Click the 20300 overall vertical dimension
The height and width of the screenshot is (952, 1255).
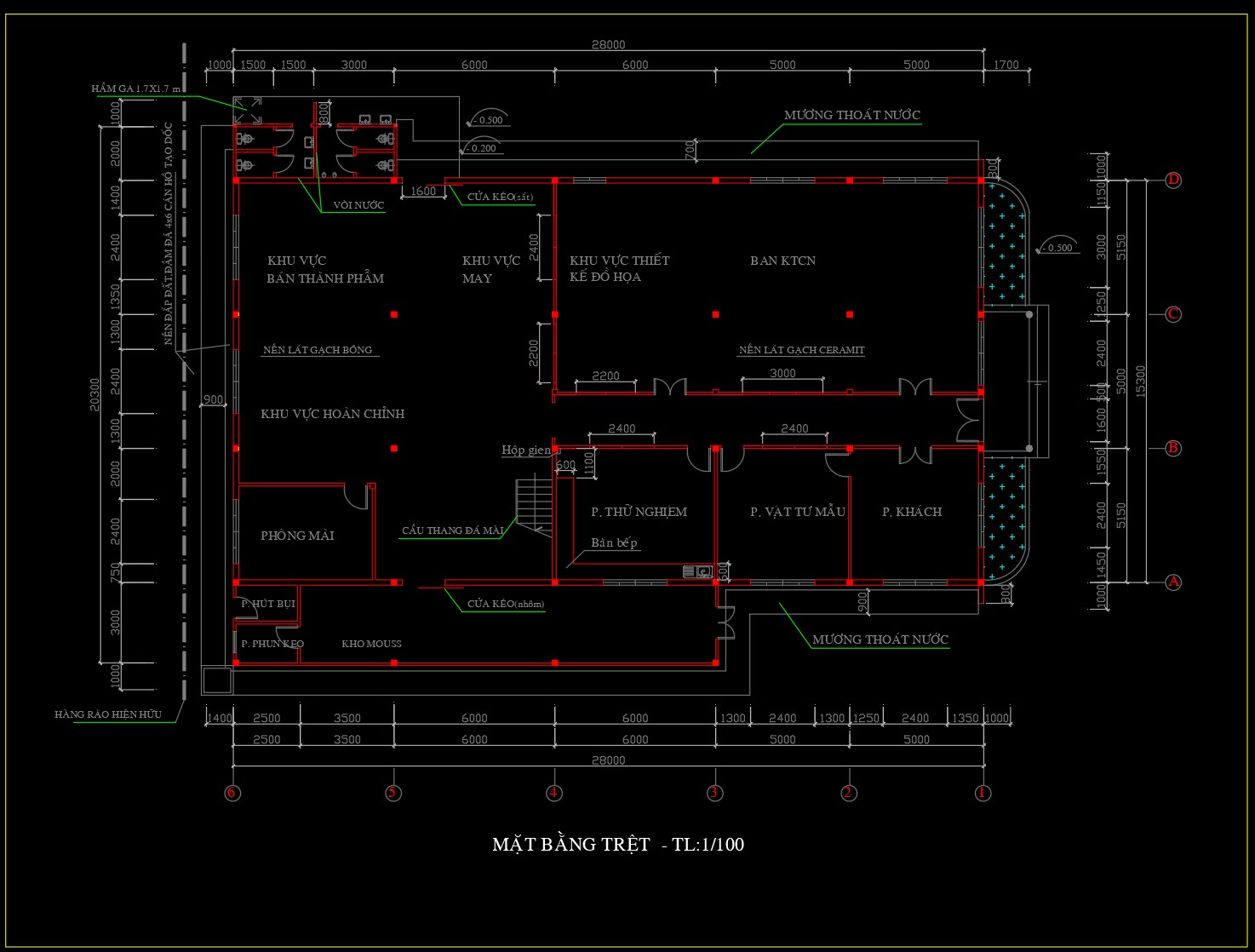point(95,394)
